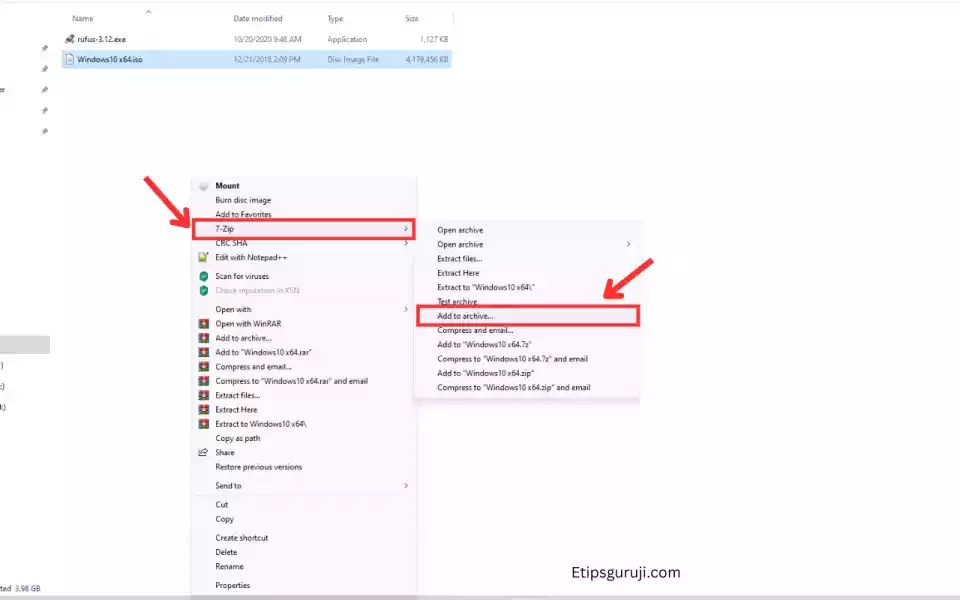Viewport: 960px width, 600px height.
Task: Click the WinRAR icon beside Compress and email
Action: tap(204, 366)
